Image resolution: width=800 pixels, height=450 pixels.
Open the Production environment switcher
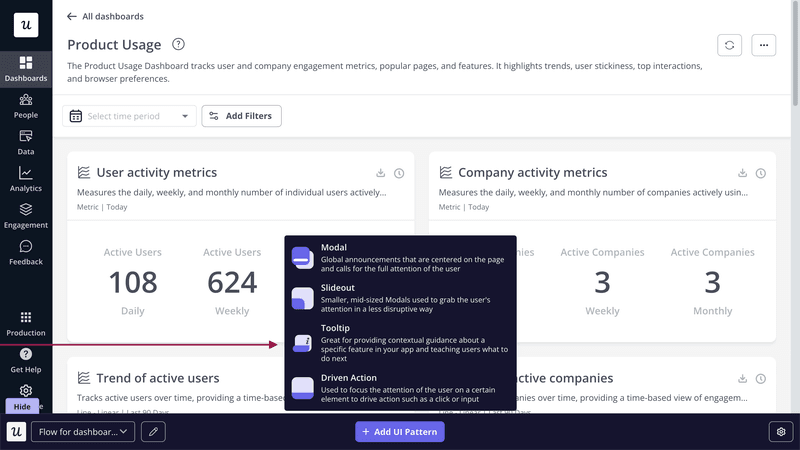click(x=25, y=323)
